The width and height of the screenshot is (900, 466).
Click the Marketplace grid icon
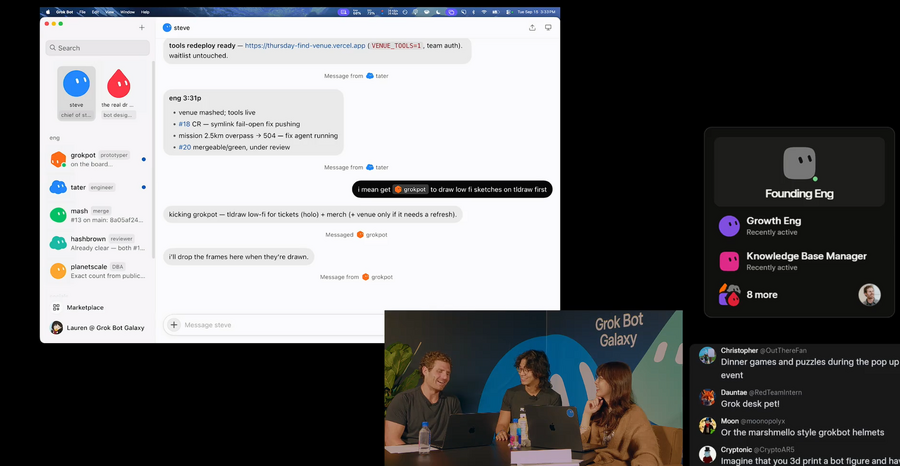pos(56,308)
